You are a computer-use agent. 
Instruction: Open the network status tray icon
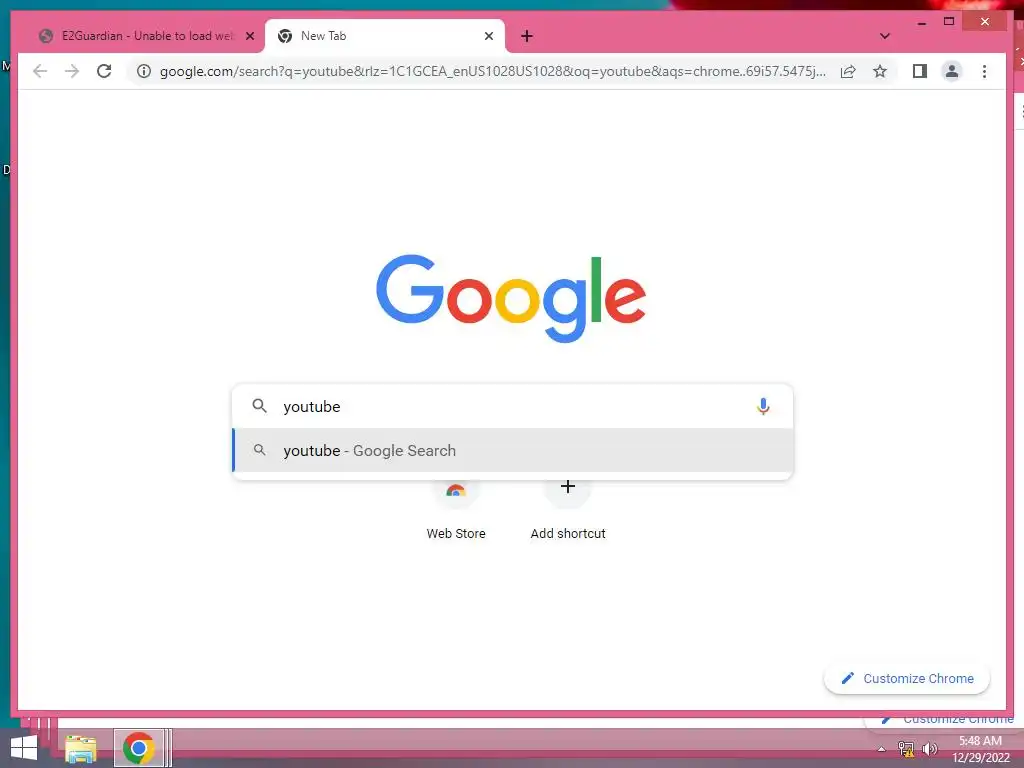click(x=906, y=749)
